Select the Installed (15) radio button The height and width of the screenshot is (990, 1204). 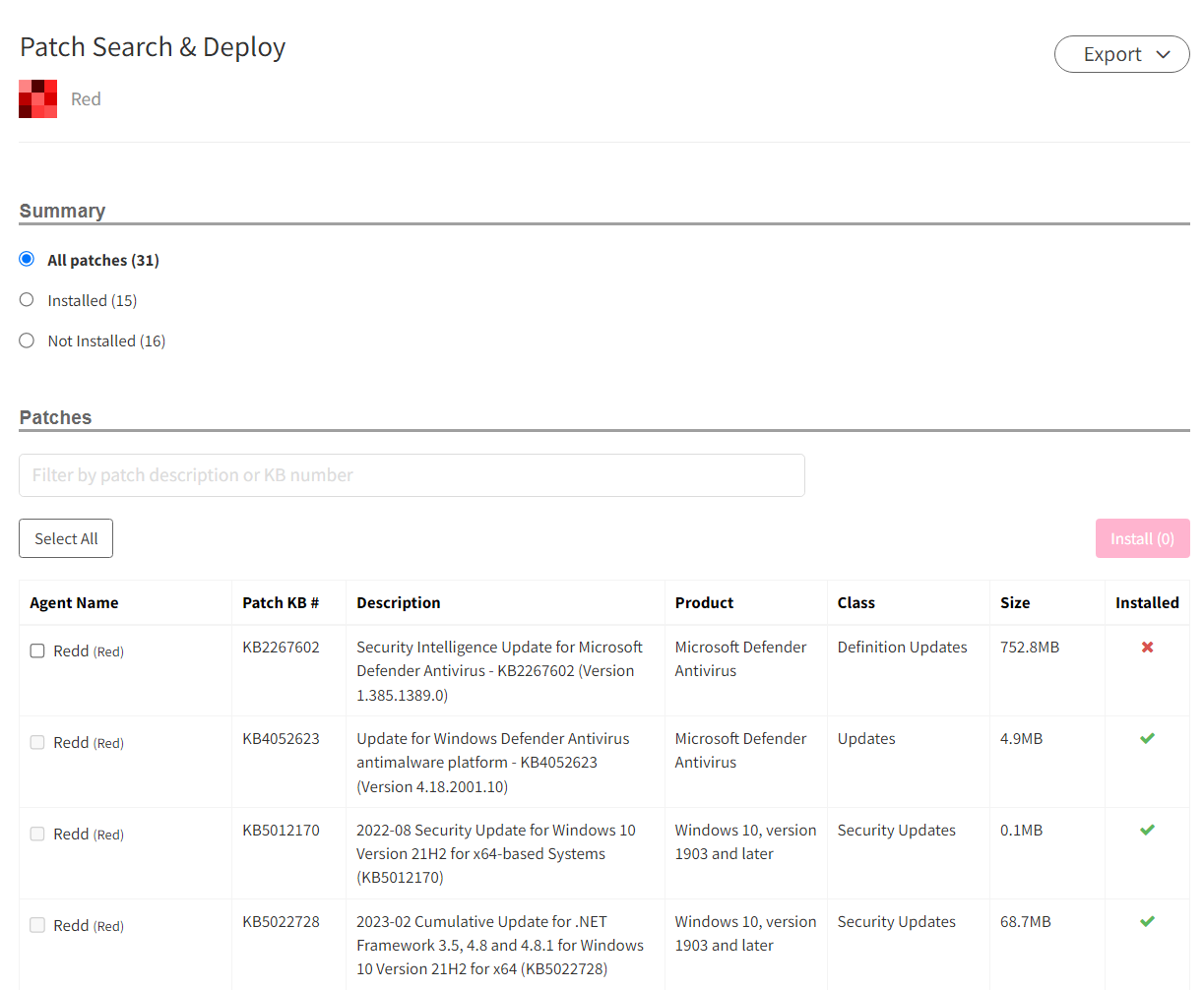coord(27,299)
